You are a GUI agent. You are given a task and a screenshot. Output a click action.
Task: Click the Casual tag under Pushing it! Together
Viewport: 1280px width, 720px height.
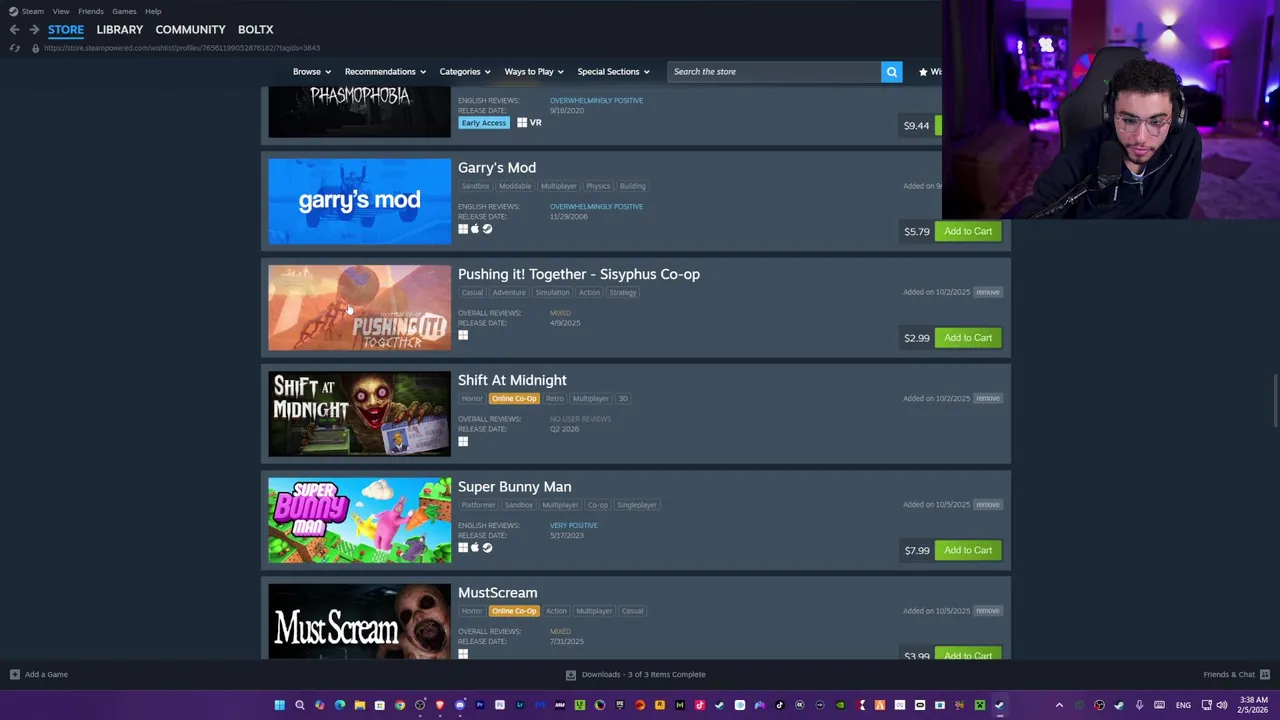(472, 292)
